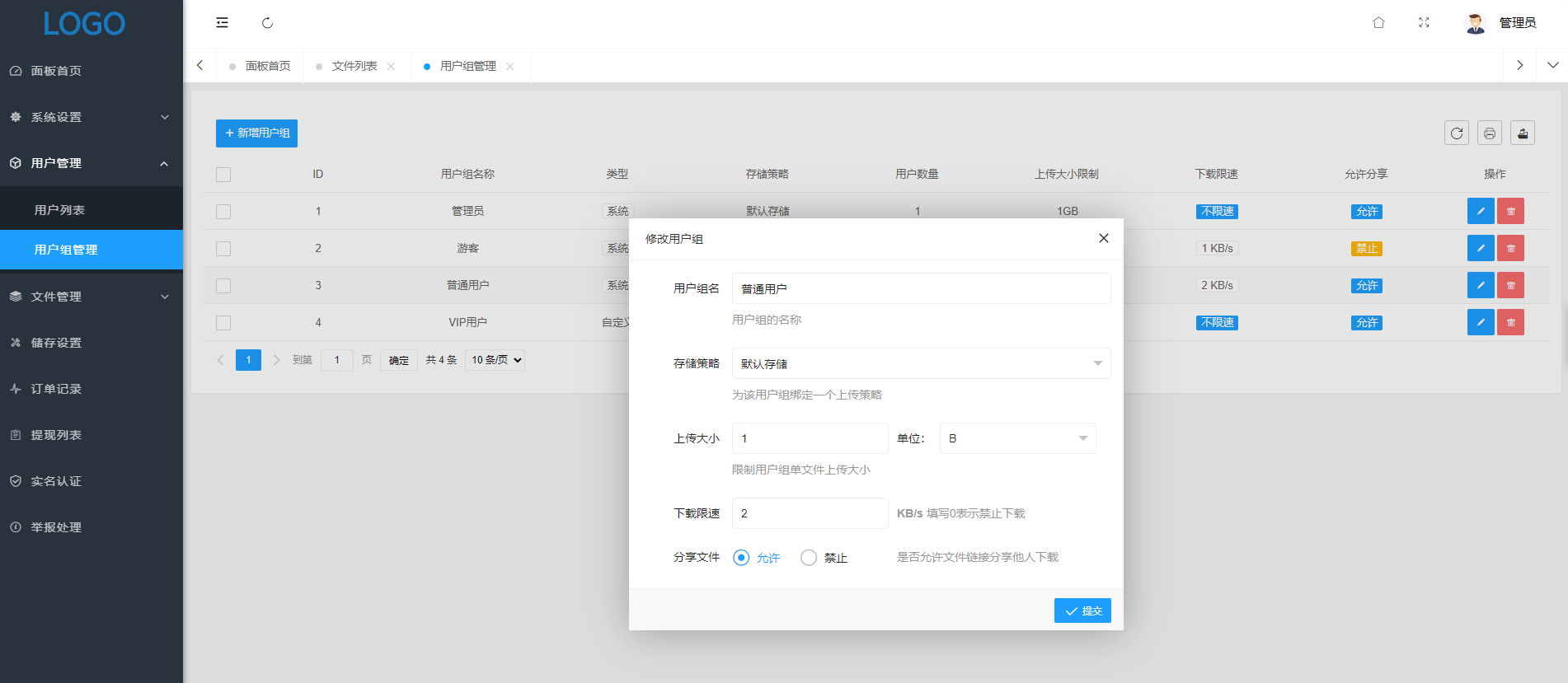The image size is (1568, 683).
Task: Toggle the select-all checkbox in table header
Action: [223, 175]
